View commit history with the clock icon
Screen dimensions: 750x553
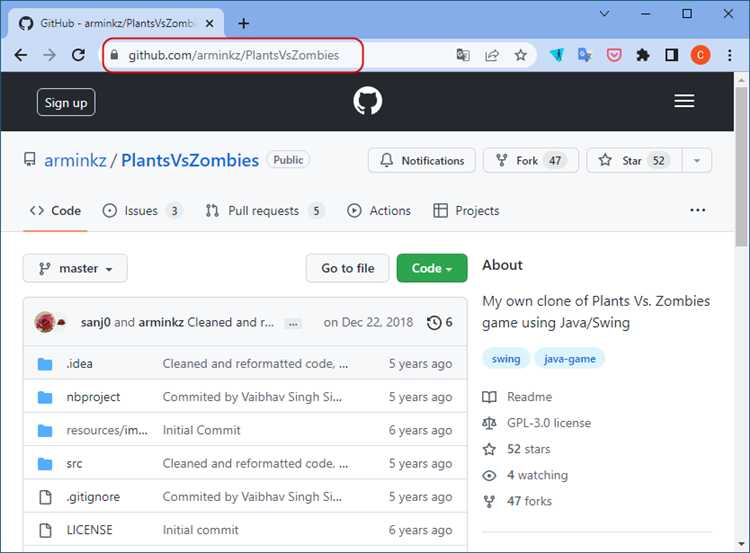click(x=440, y=322)
